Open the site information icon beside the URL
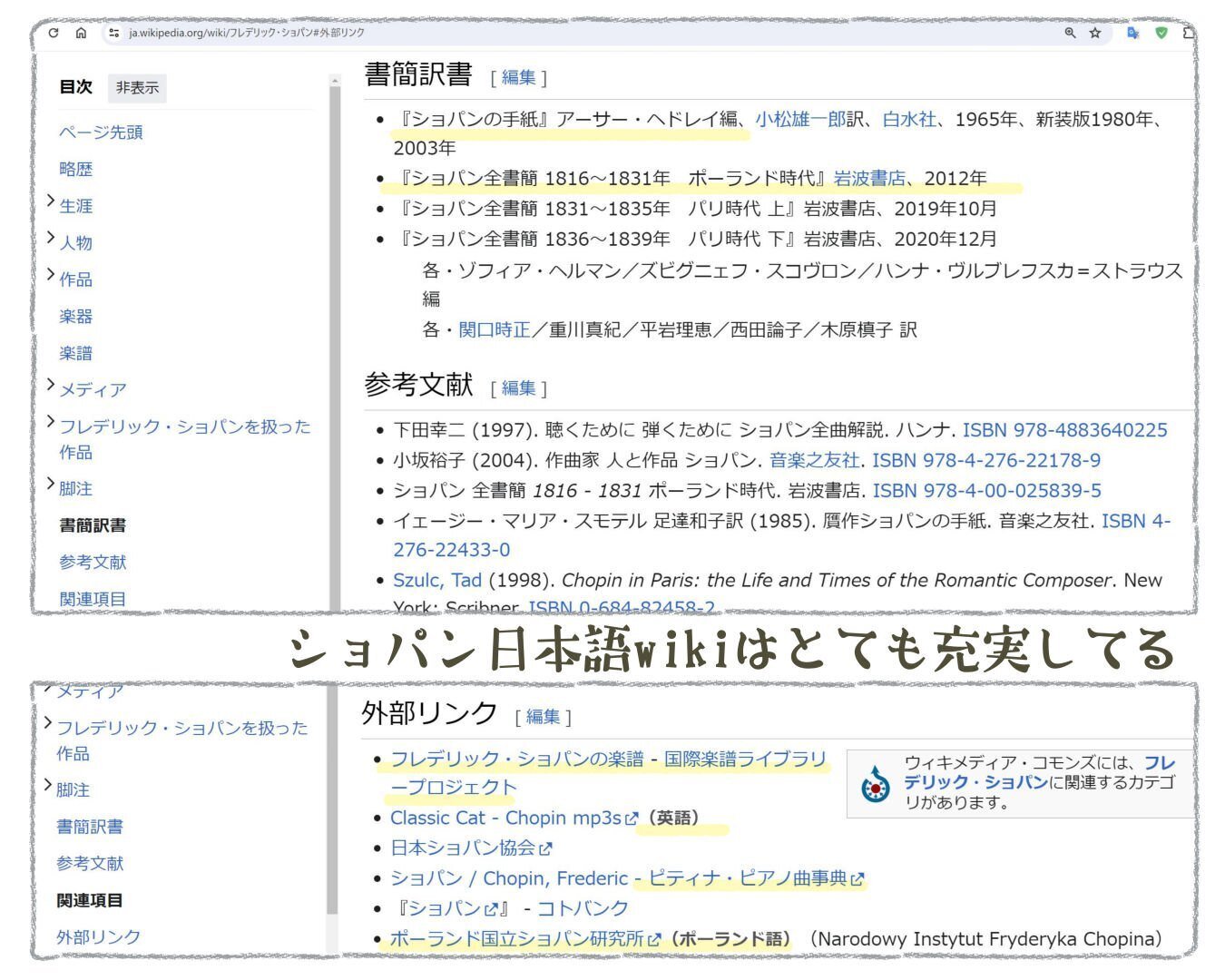 pyautogui.click(x=113, y=33)
